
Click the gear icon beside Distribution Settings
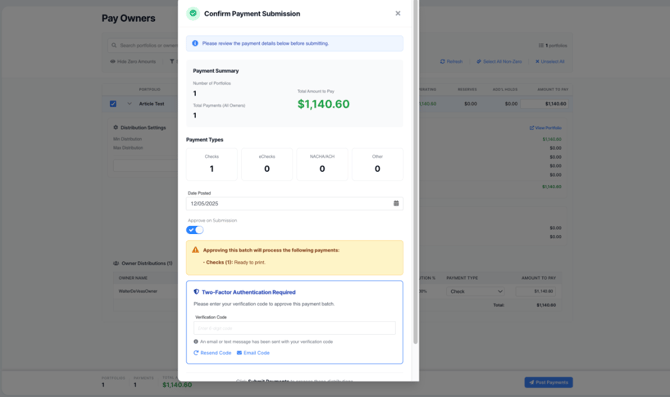pos(115,127)
